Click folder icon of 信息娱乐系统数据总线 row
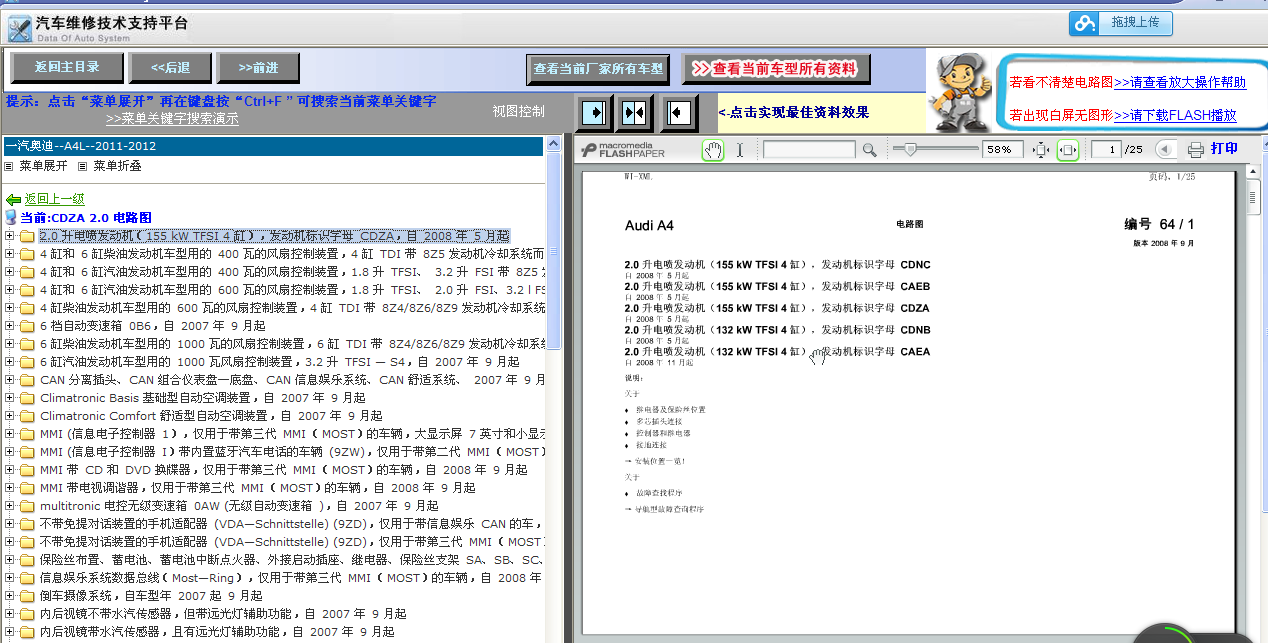Image resolution: width=1268 pixels, height=643 pixels. pos(27,578)
